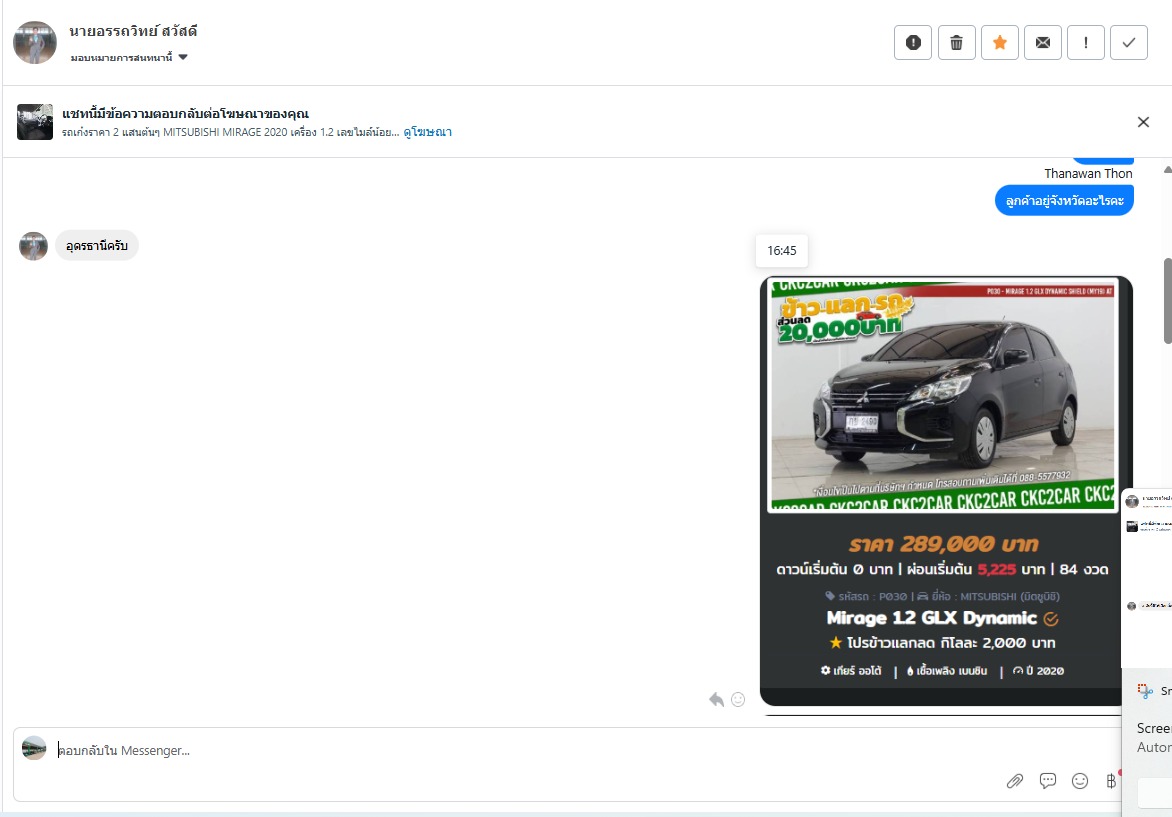Open saved replies speech bubble icon

[x=1047, y=781]
